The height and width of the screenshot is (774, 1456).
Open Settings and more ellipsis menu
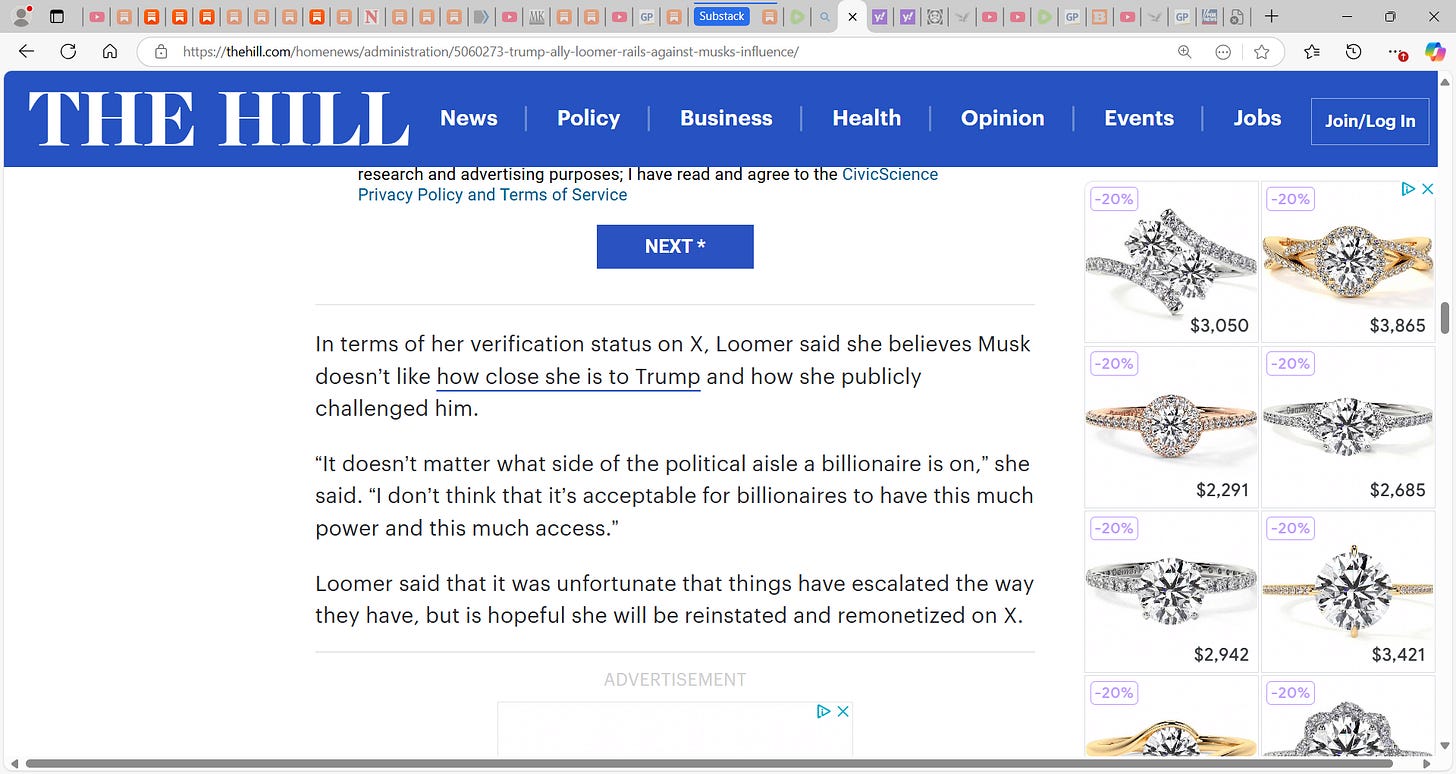(x=1396, y=52)
